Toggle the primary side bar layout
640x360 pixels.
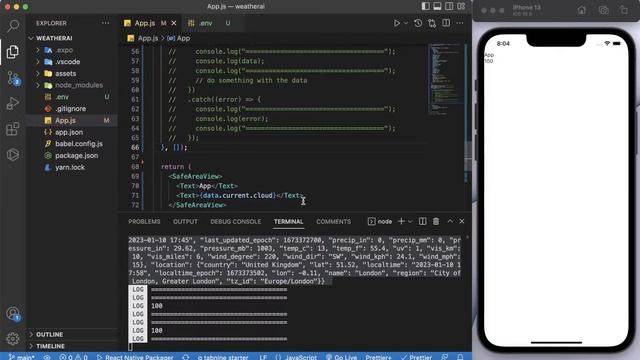(425, 6)
